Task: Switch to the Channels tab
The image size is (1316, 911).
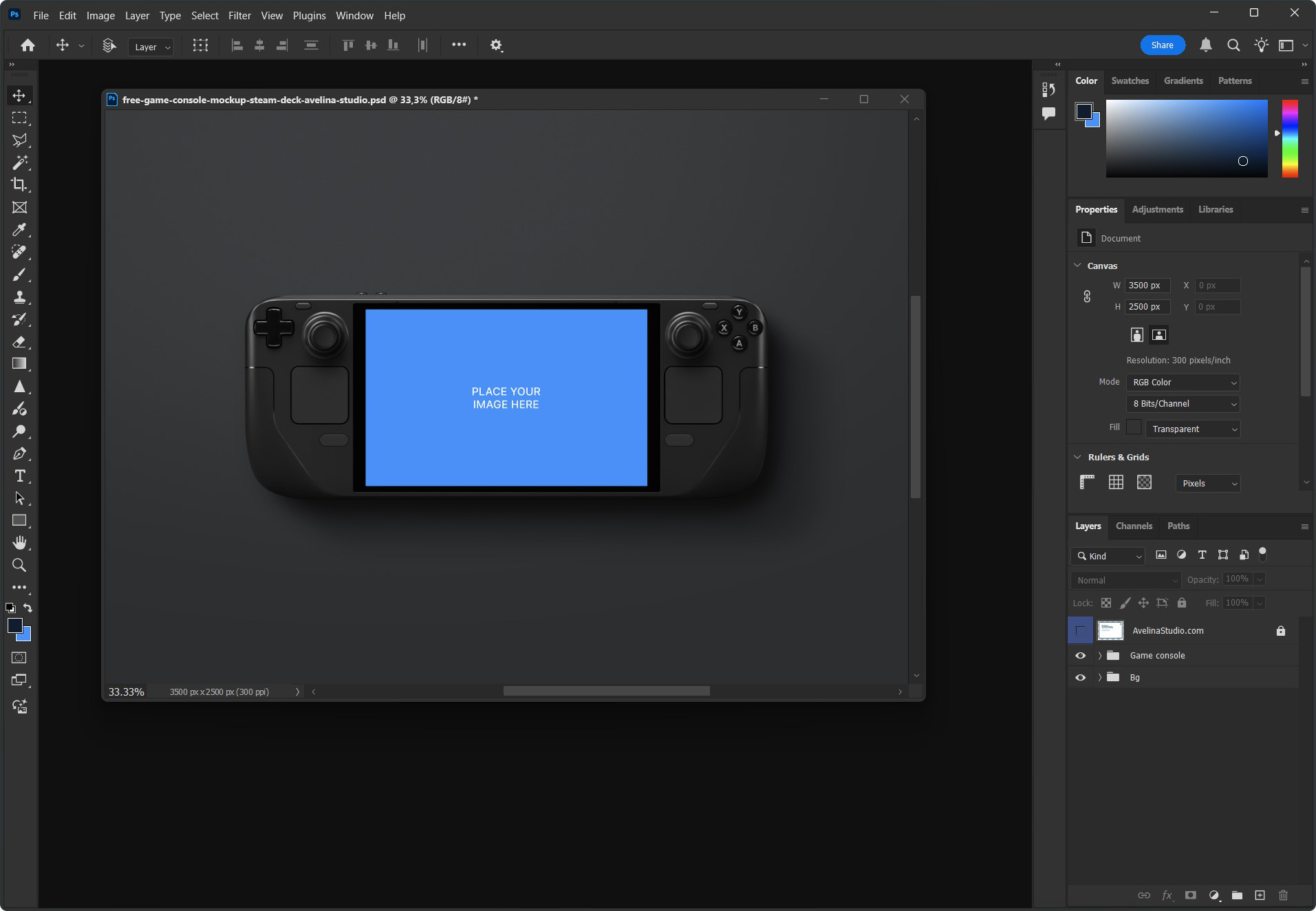Action: pos(1134,526)
